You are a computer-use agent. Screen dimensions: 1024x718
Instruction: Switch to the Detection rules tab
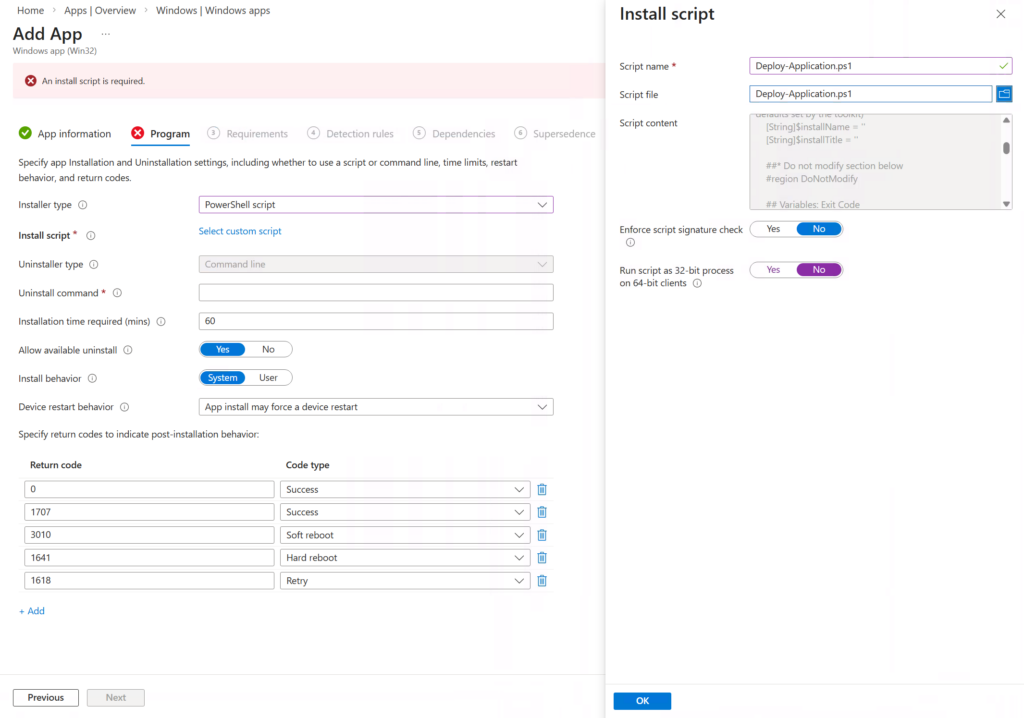coord(350,134)
